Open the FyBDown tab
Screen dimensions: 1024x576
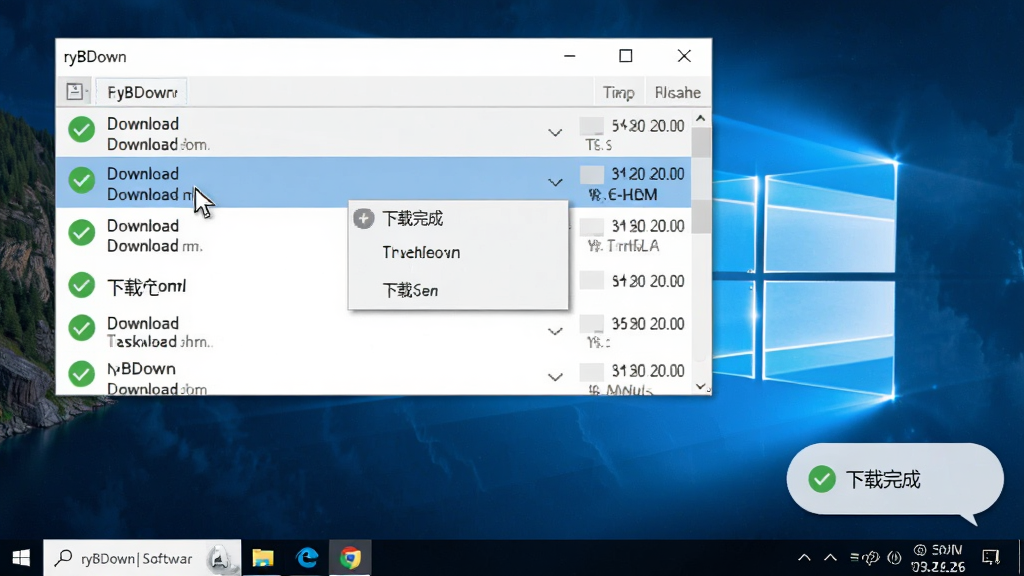(x=142, y=92)
